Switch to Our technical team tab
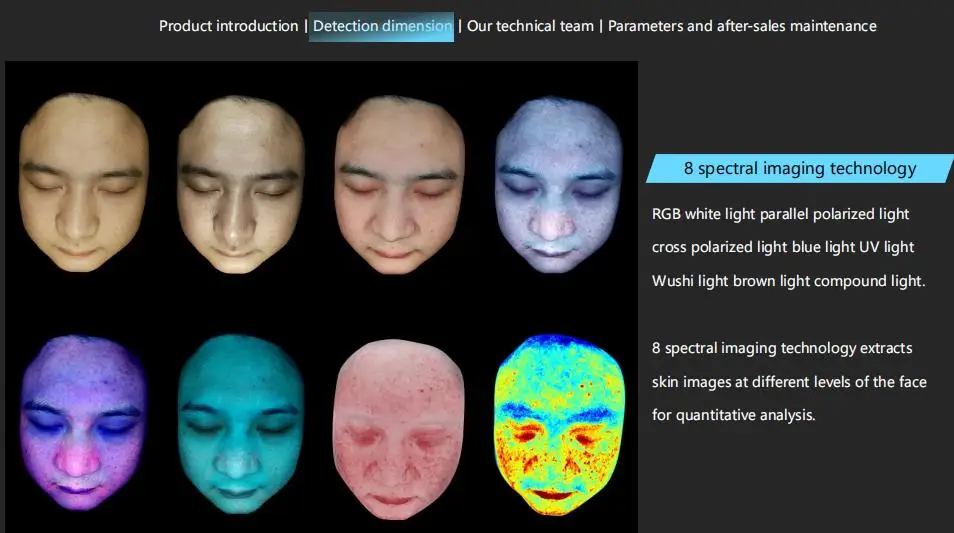Screen dimensions: 954x533 click(531, 26)
